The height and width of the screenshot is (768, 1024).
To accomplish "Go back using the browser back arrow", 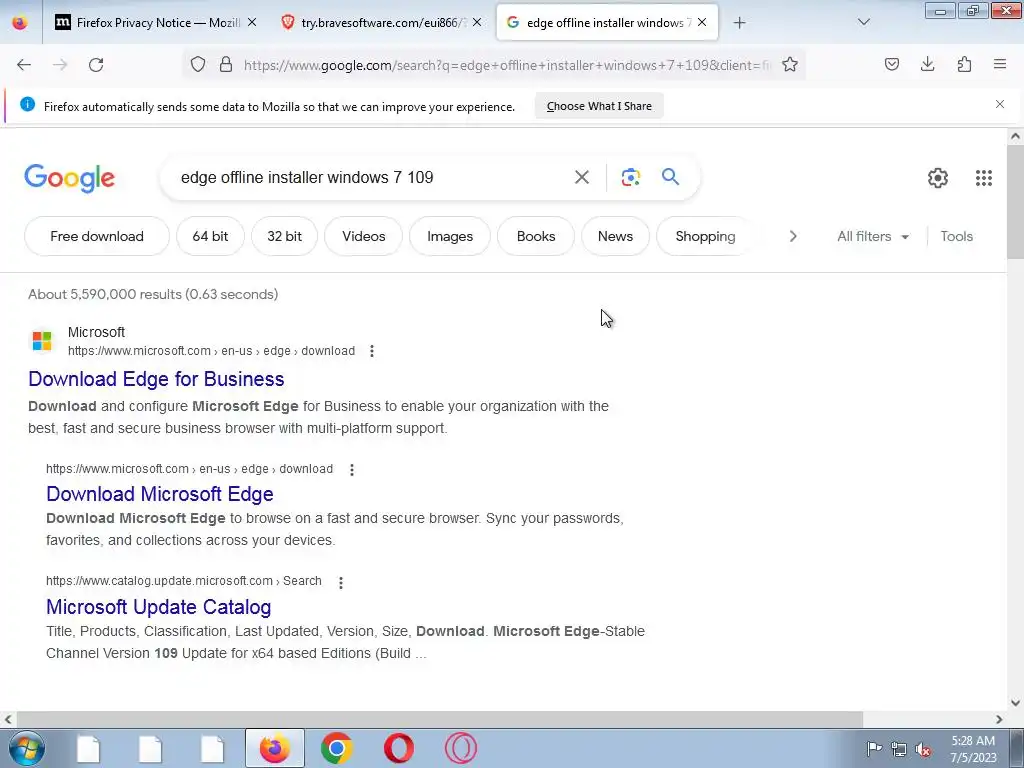I will pos(24,65).
